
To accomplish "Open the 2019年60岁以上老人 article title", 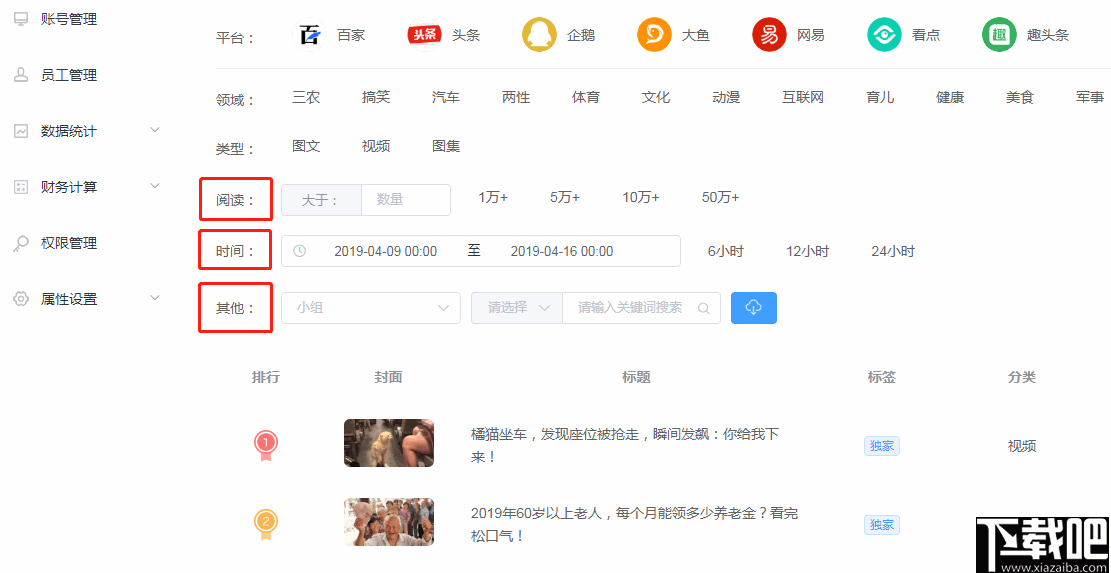I will coord(634,525).
